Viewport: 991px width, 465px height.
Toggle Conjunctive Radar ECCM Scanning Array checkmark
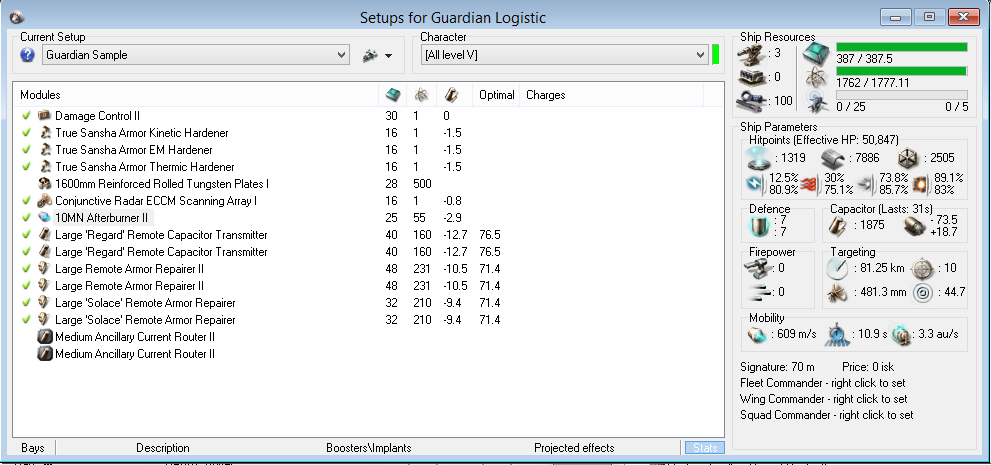coord(26,201)
